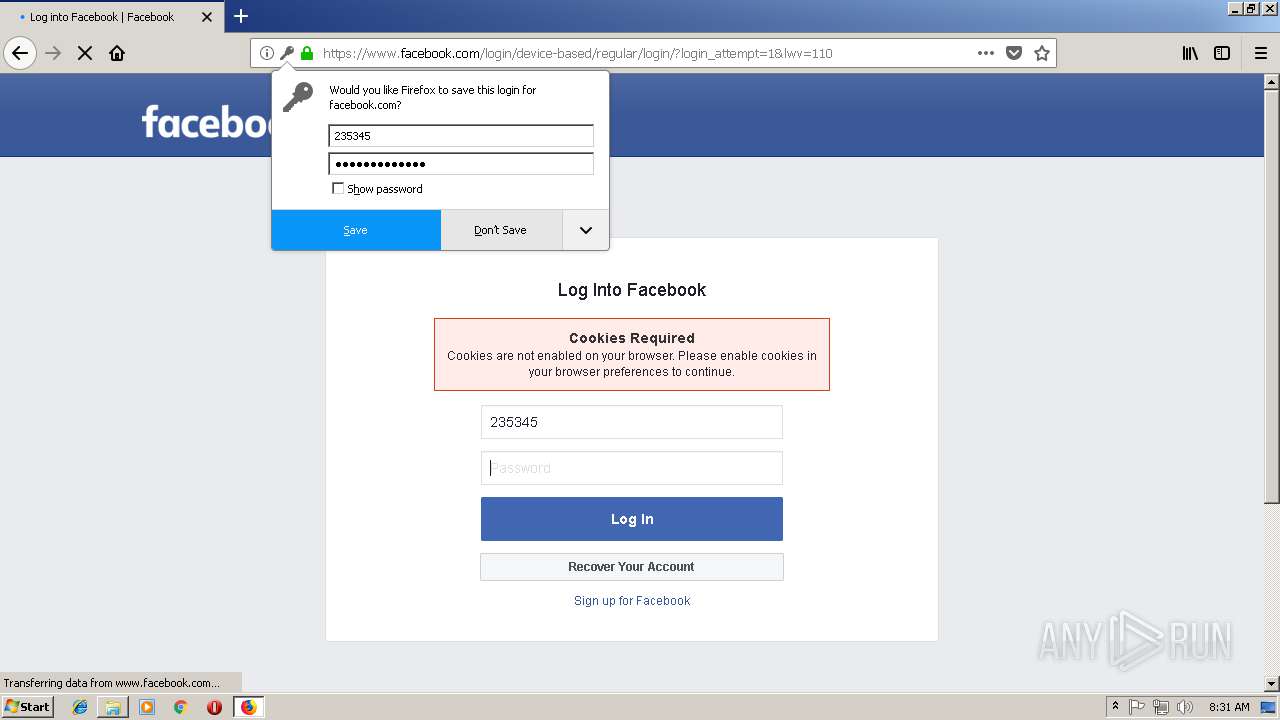Edit username field in save-login popup
1280x720 pixels.
[x=461, y=136]
